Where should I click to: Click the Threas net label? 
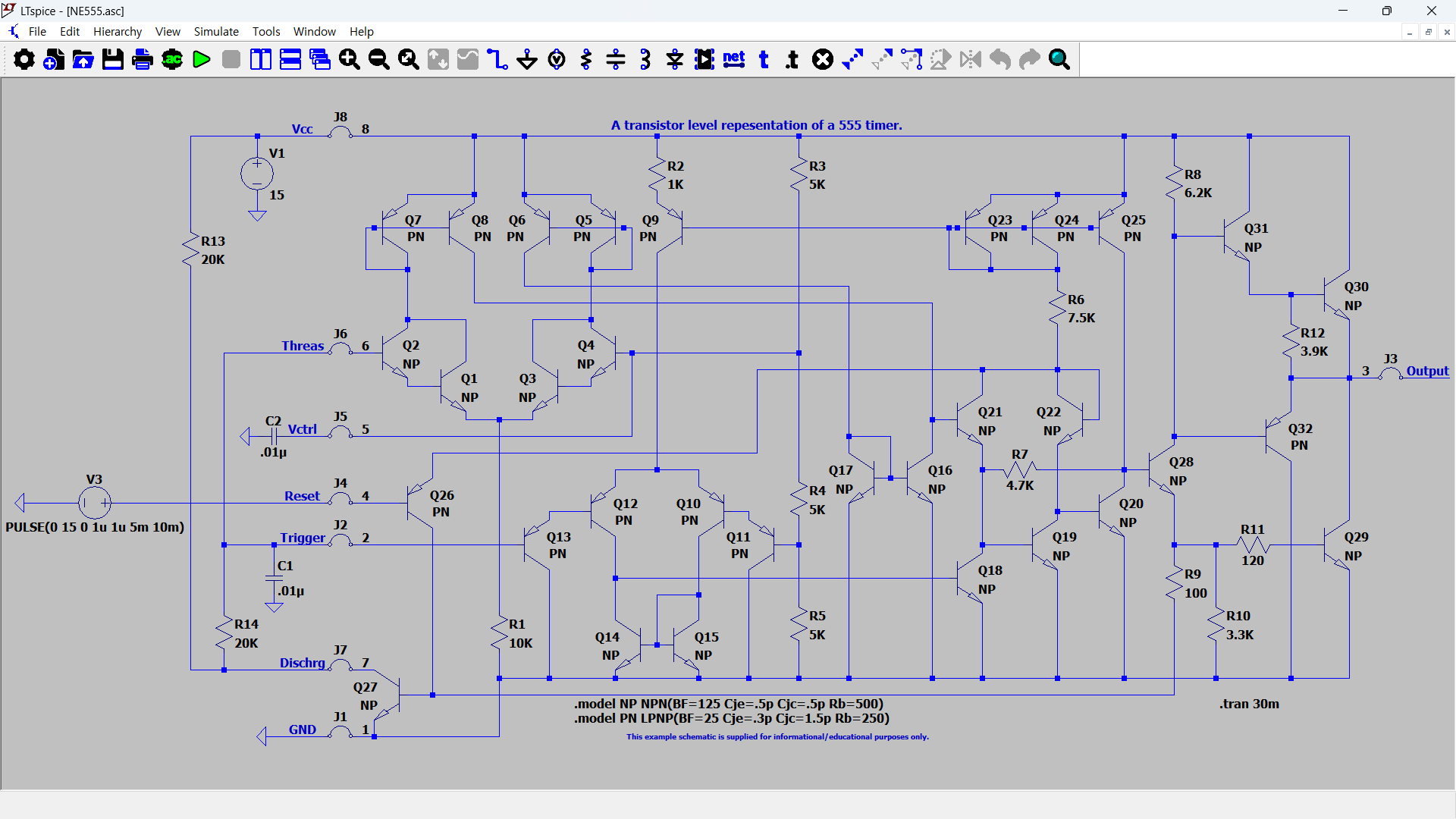[303, 346]
